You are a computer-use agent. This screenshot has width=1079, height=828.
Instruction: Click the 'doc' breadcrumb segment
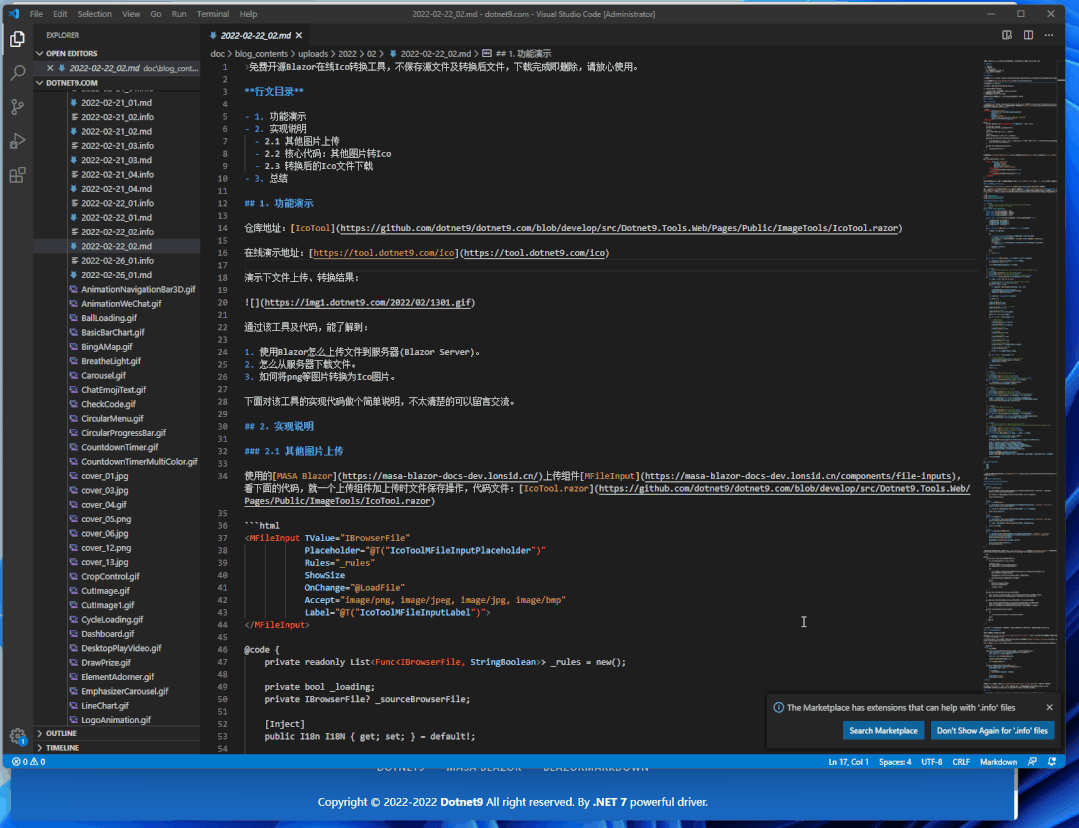(217, 54)
